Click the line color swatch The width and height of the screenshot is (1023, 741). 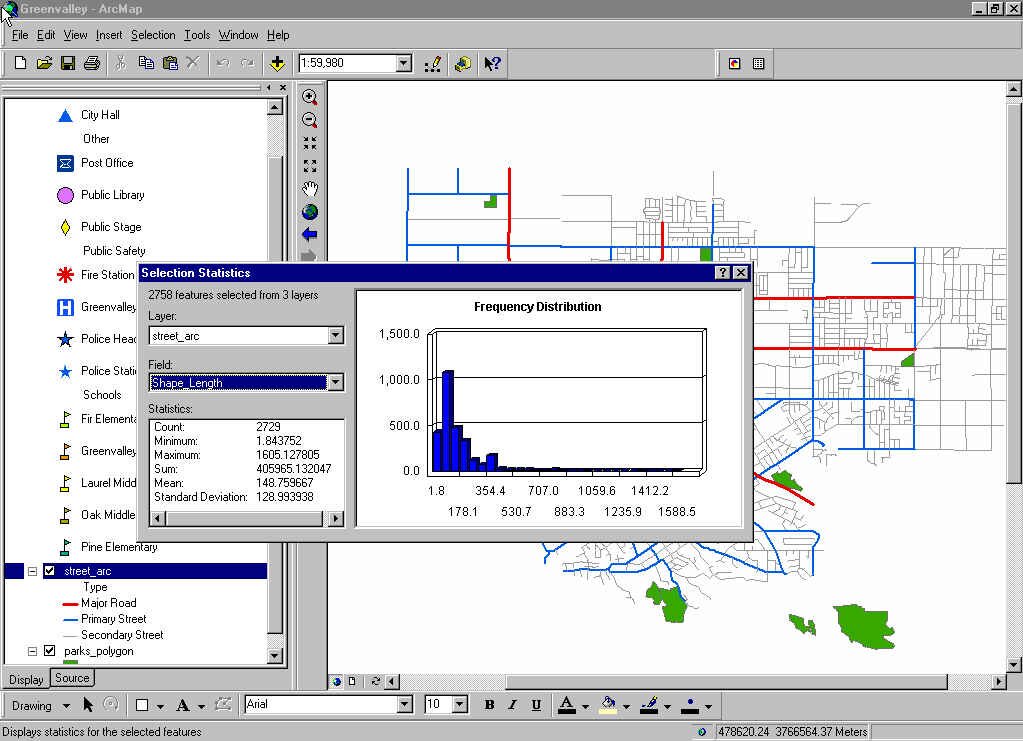(649, 704)
